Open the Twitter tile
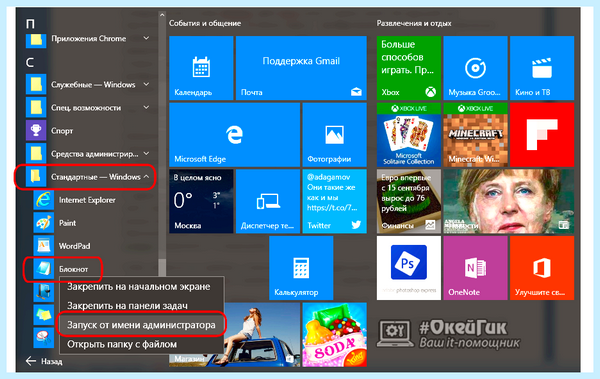 click(x=334, y=201)
